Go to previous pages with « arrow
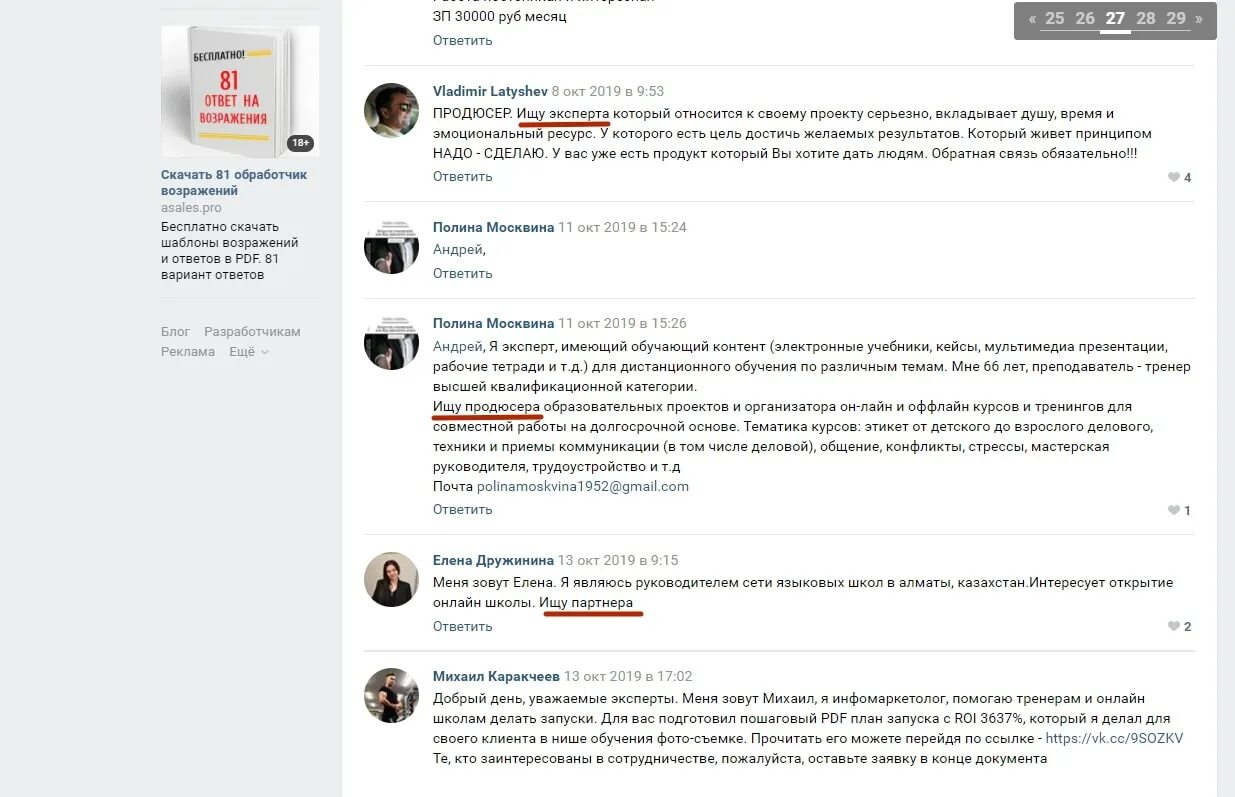Viewport: 1235px width, 797px height. (x=1032, y=19)
